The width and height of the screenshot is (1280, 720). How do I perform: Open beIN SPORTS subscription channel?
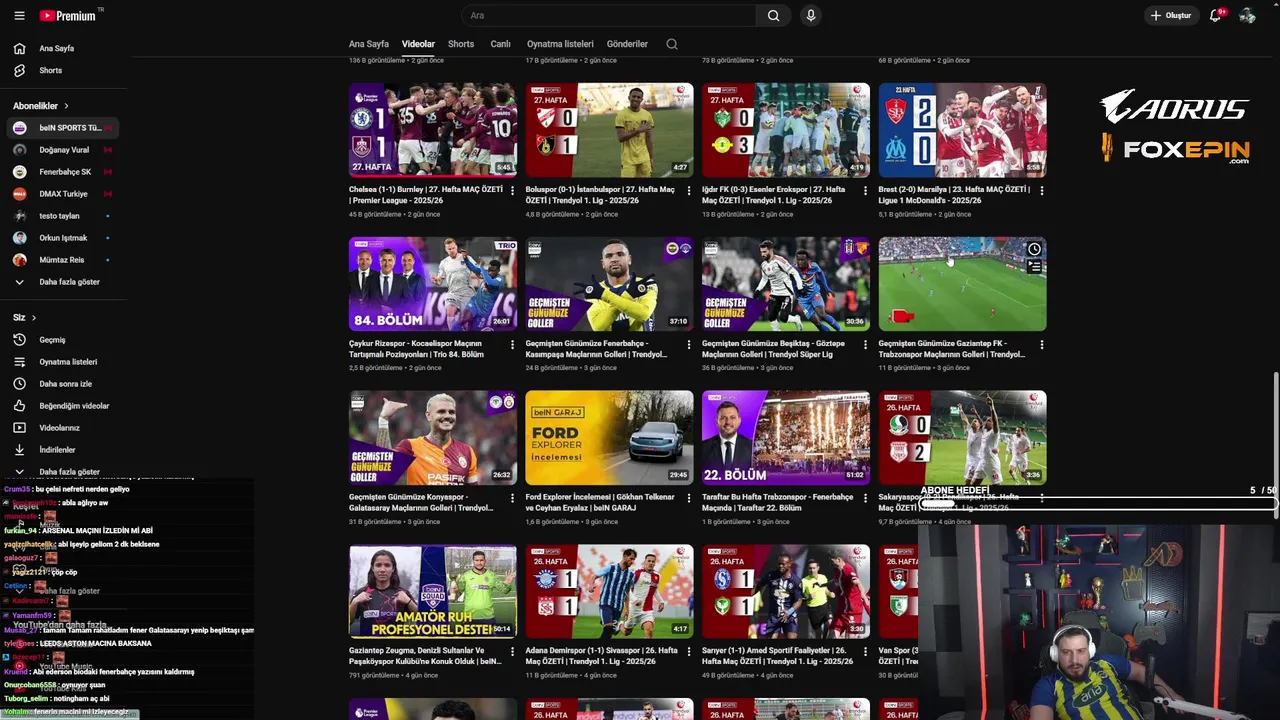pos(63,128)
